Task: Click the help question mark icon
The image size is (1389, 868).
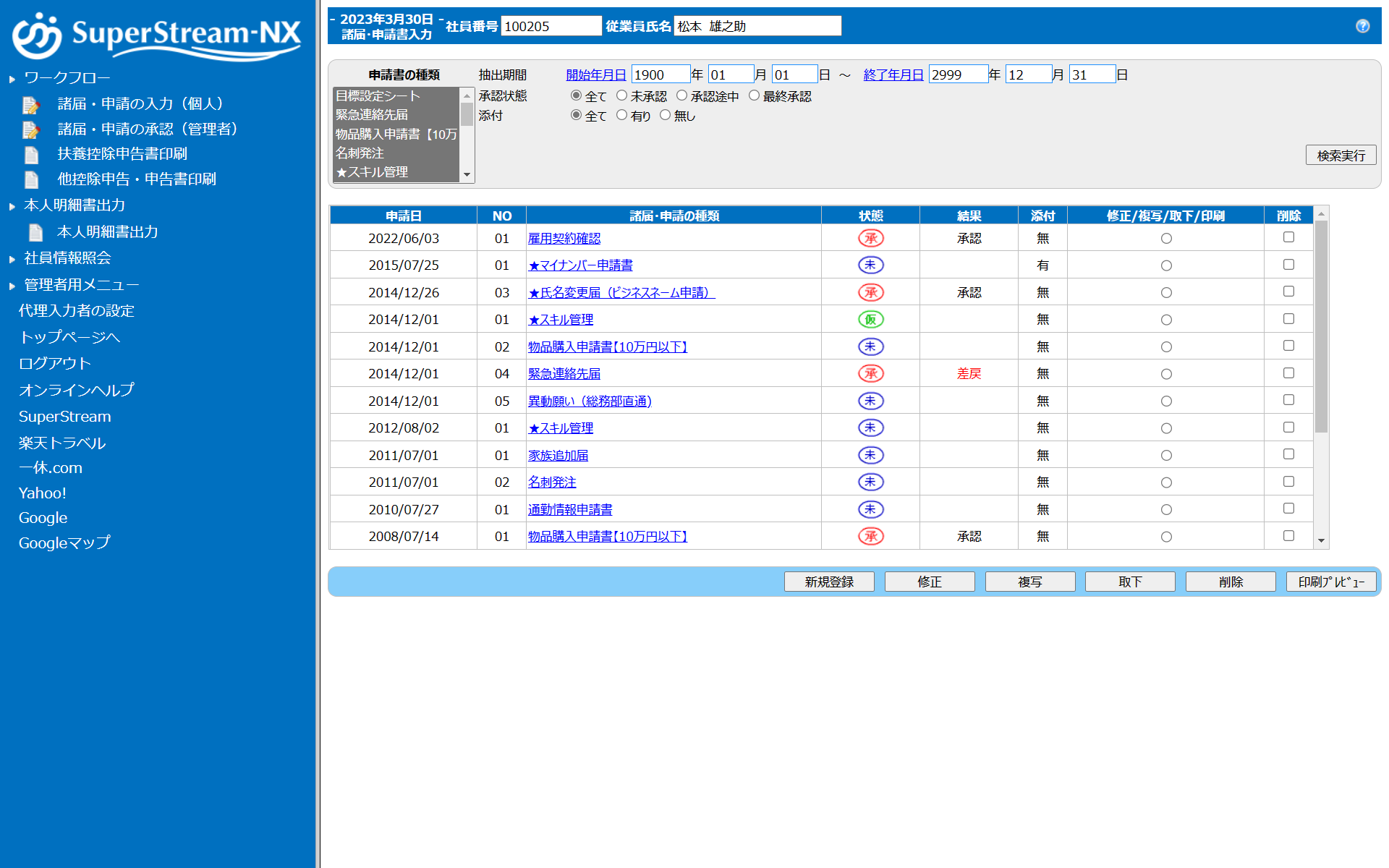Action: tap(1362, 26)
